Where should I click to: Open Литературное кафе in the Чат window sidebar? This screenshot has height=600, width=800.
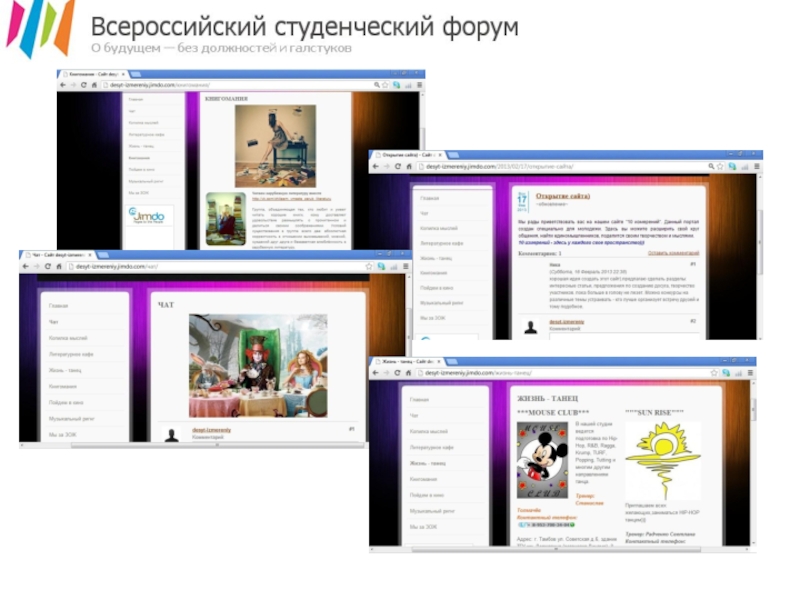point(71,354)
